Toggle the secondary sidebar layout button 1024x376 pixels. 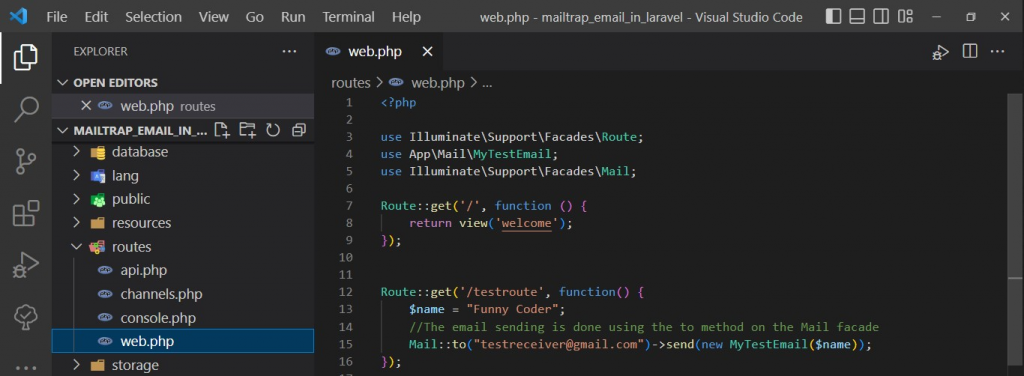[x=881, y=17]
